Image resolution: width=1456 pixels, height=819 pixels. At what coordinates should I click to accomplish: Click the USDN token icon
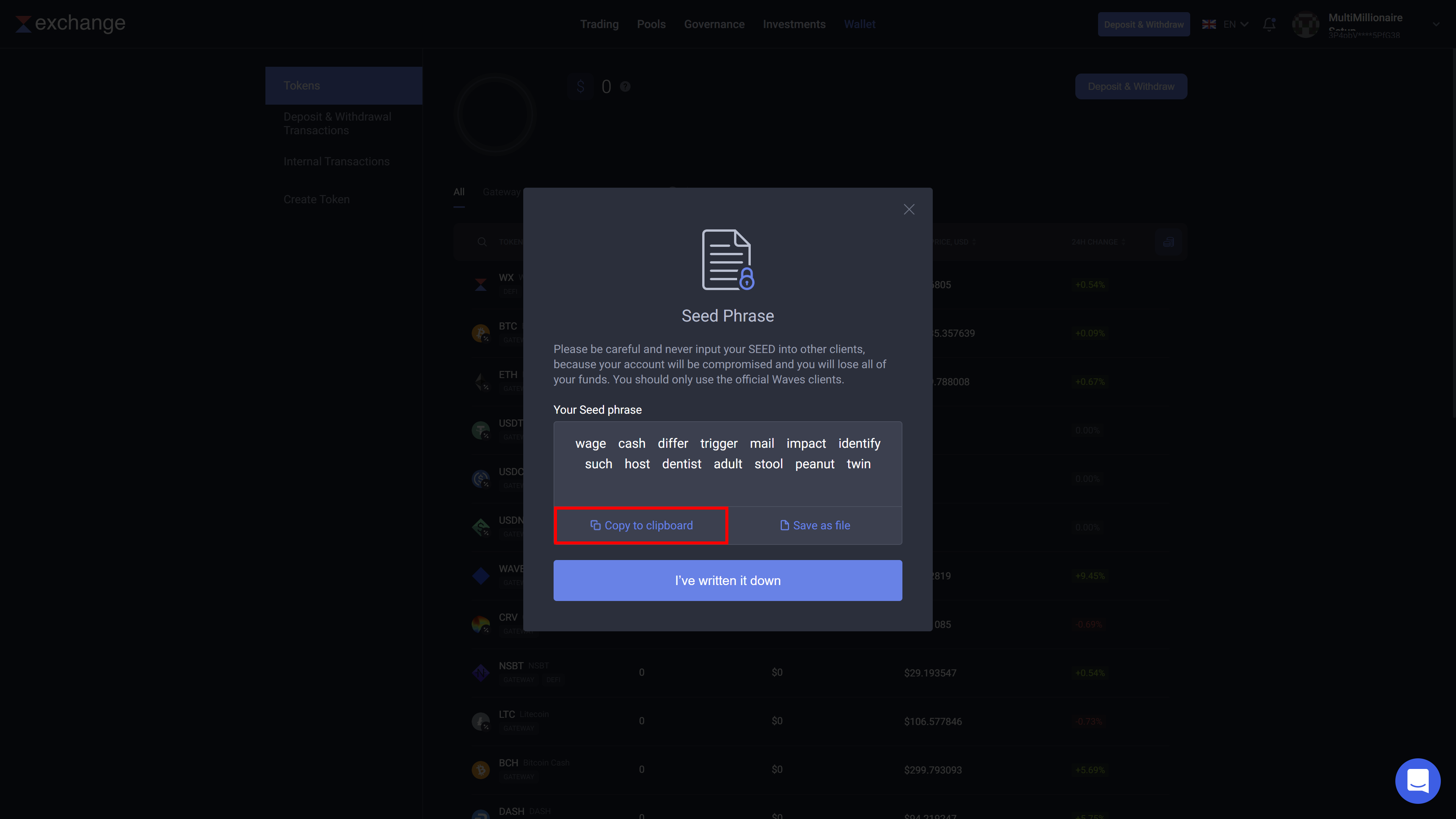tap(480, 527)
